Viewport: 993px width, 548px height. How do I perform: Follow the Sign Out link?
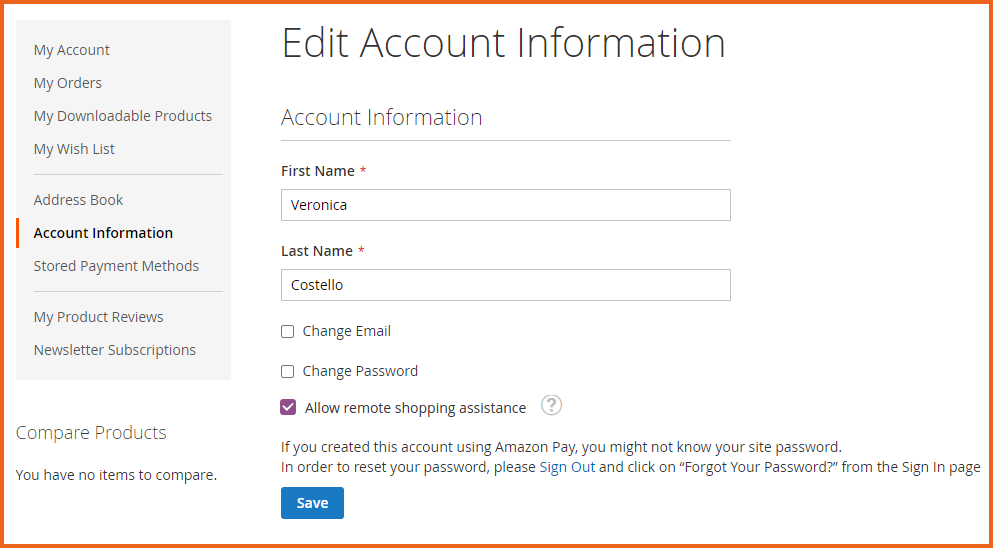tap(567, 467)
